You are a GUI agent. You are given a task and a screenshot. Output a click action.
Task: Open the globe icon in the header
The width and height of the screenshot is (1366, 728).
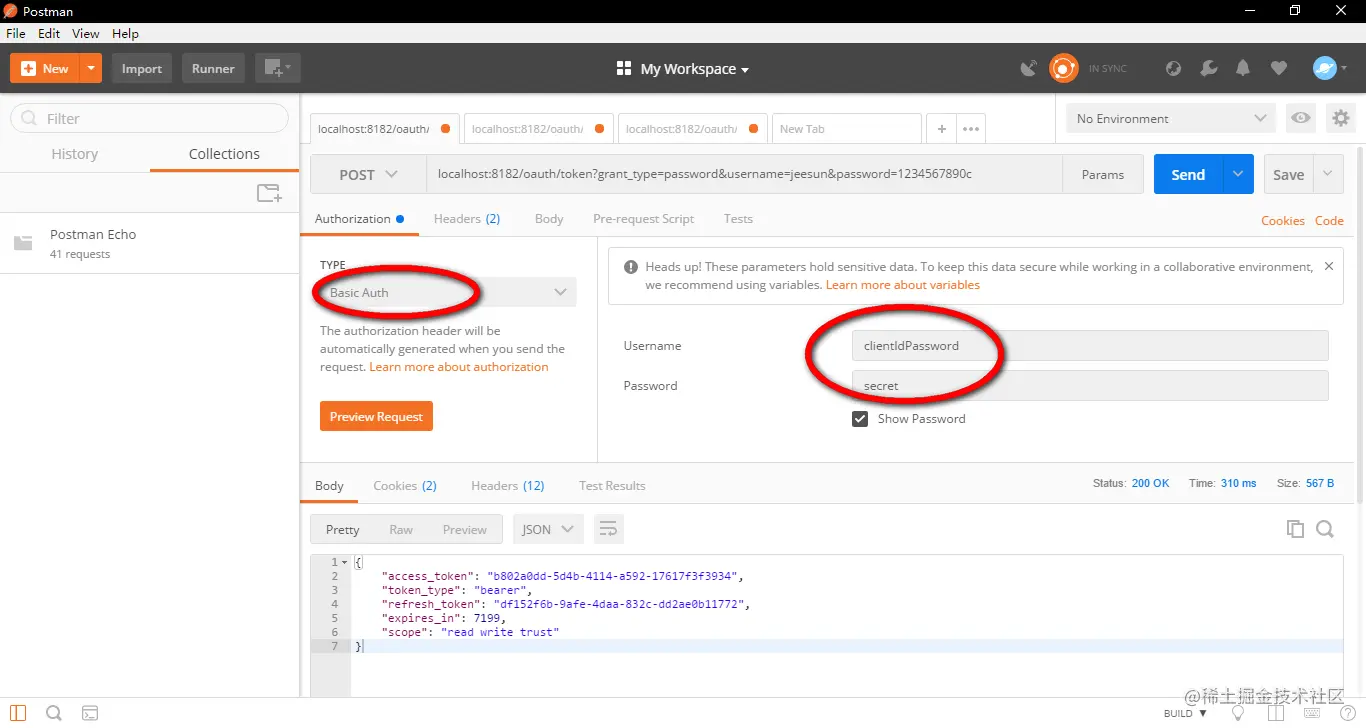click(x=1174, y=68)
